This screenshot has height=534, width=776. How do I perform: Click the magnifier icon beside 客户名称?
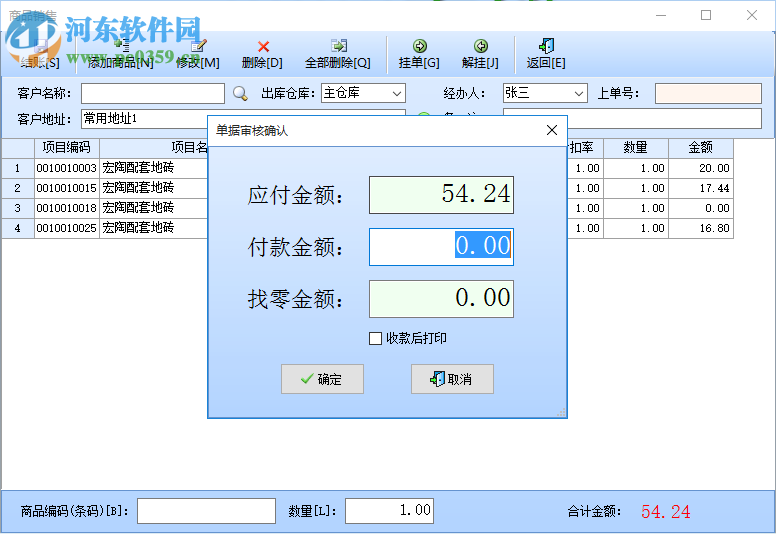coord(240,93)
